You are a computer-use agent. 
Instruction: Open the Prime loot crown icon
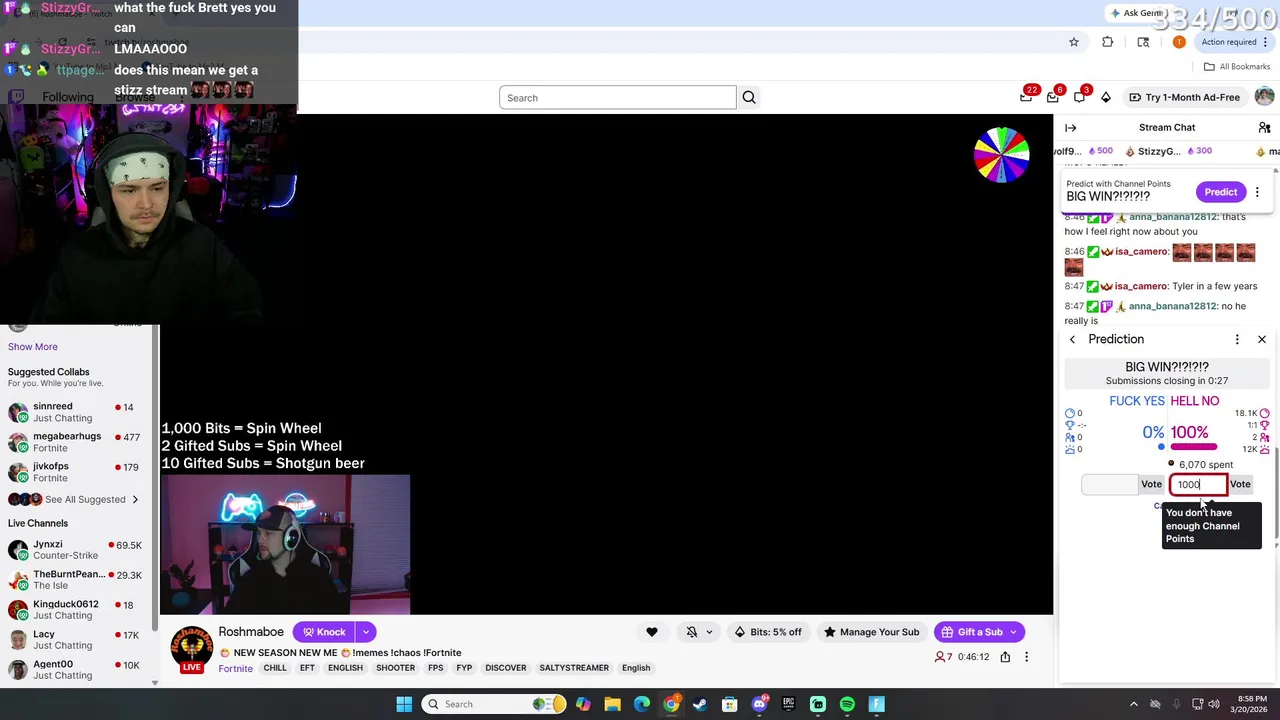(1026, 97)
